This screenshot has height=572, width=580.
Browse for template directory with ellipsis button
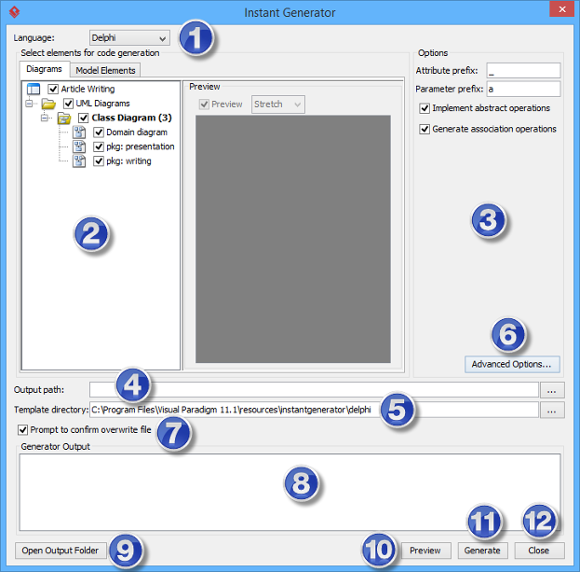552,410
